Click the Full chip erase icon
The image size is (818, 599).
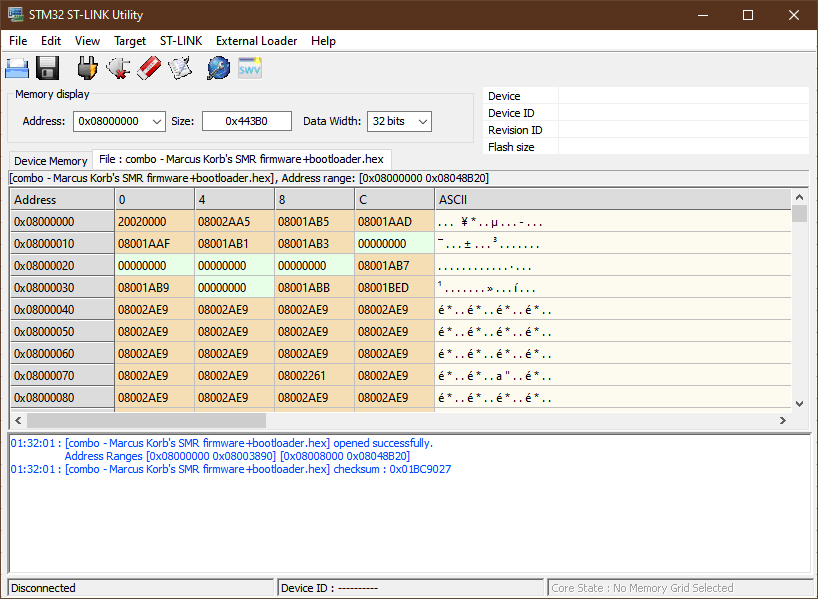click(x=149, y=68)
